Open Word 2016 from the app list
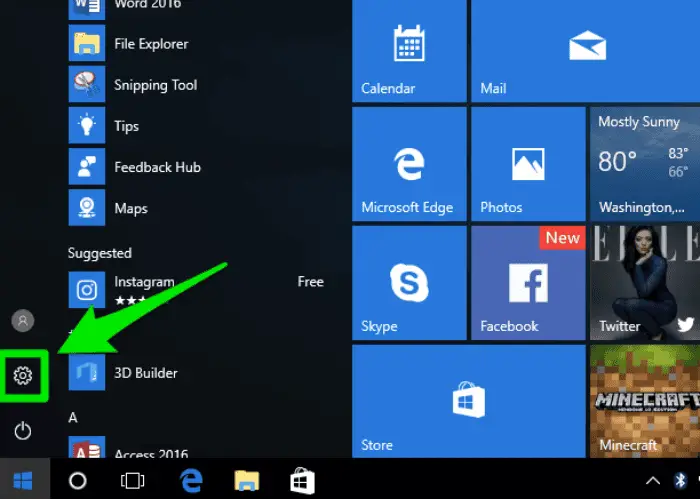 129,7
